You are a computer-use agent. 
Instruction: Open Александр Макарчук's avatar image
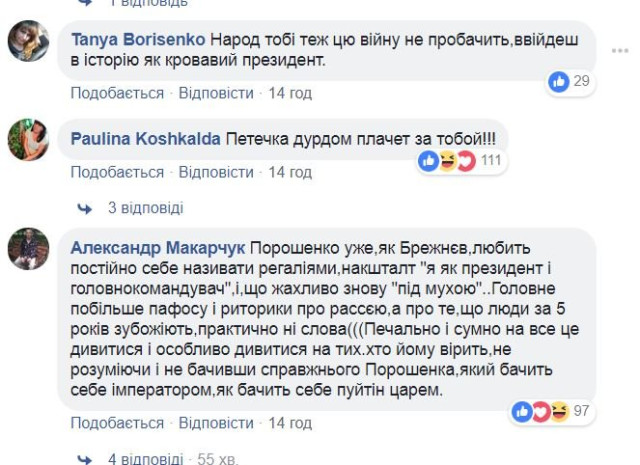28,248
